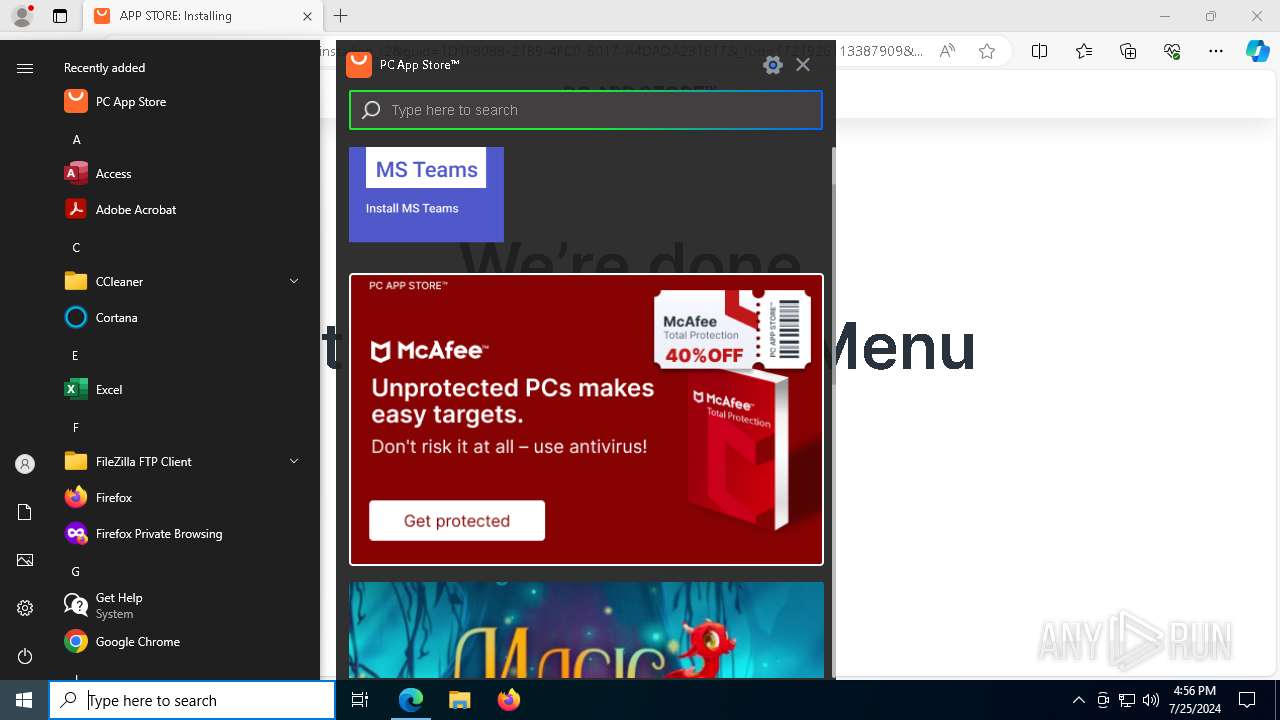
Task: Open Get Help app
Action: click(180, 605)
